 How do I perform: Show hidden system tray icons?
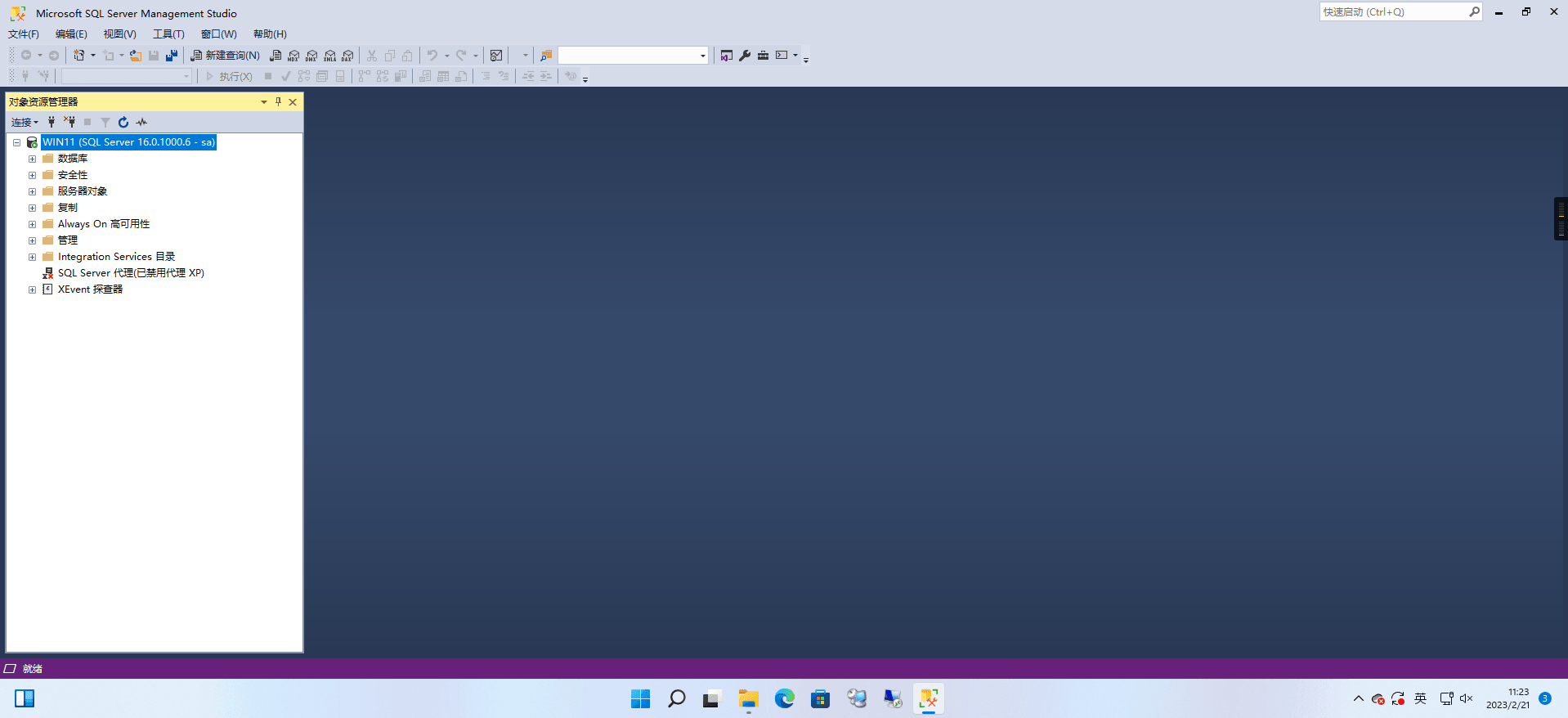(1359, 698)
